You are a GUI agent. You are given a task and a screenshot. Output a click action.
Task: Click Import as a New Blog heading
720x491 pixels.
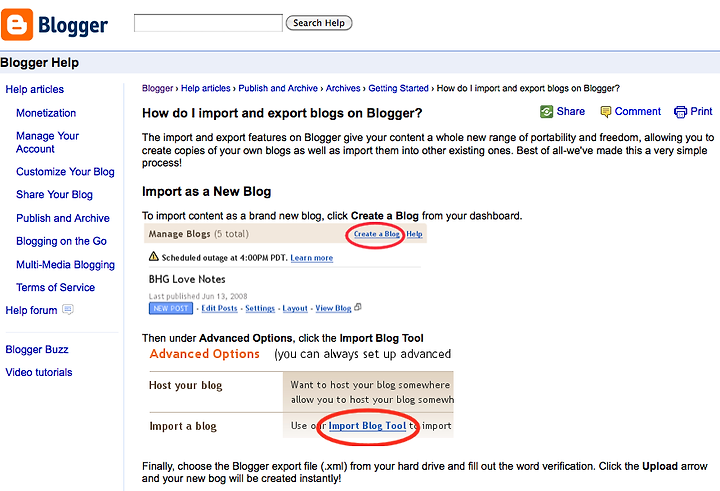click(207, 192)
